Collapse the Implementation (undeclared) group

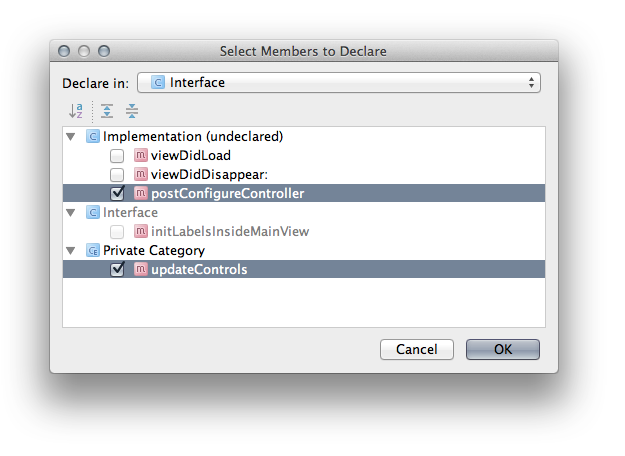pyautogui.click(x=71, y=137)
